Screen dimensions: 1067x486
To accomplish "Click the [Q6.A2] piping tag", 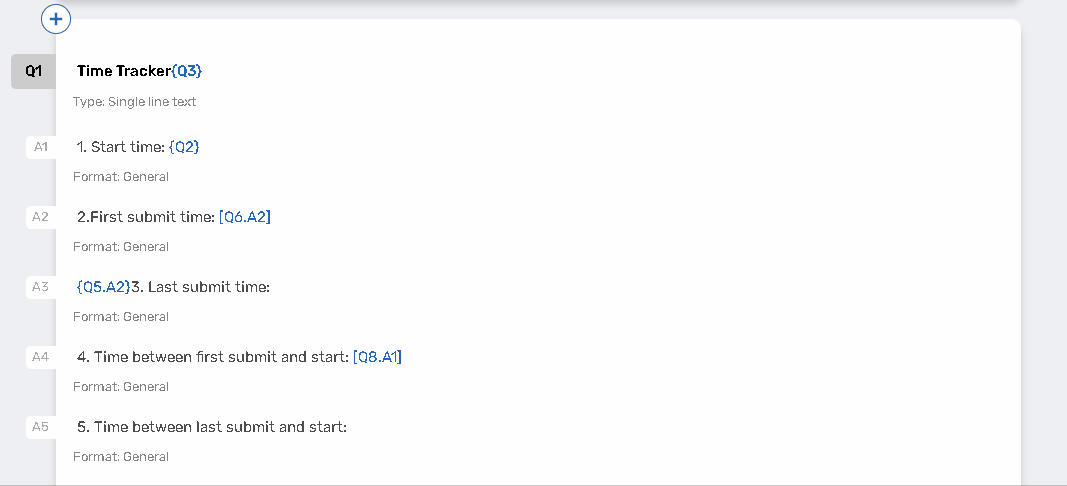I will 245,217.
